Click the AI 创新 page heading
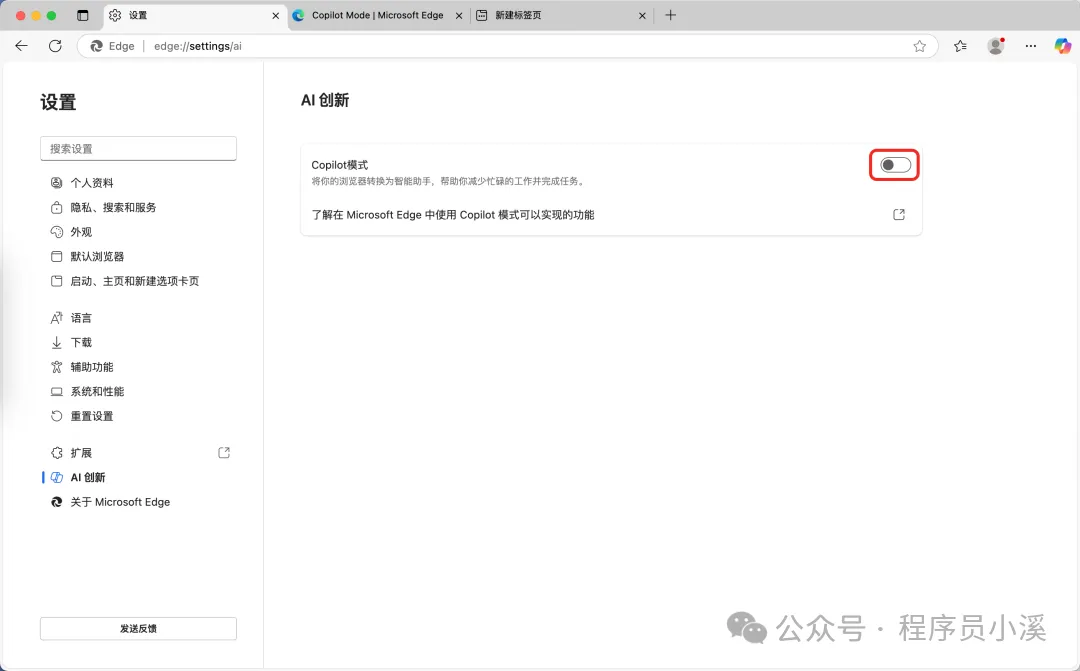This screenshot has height=671, width=1080. 325,101
